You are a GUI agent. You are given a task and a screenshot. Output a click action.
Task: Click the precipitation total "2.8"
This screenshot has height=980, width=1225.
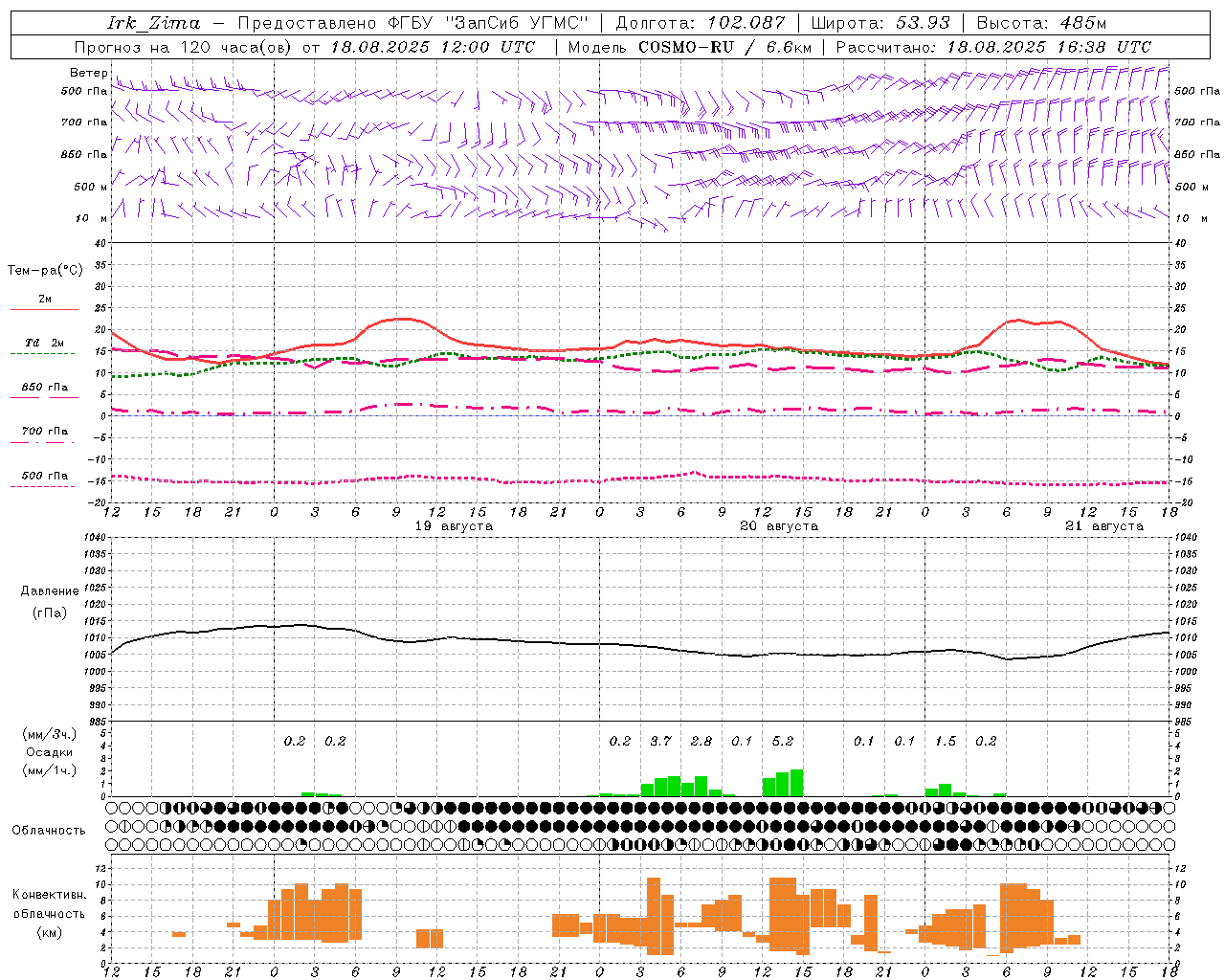pyautogui.click(x=702, y=741)
